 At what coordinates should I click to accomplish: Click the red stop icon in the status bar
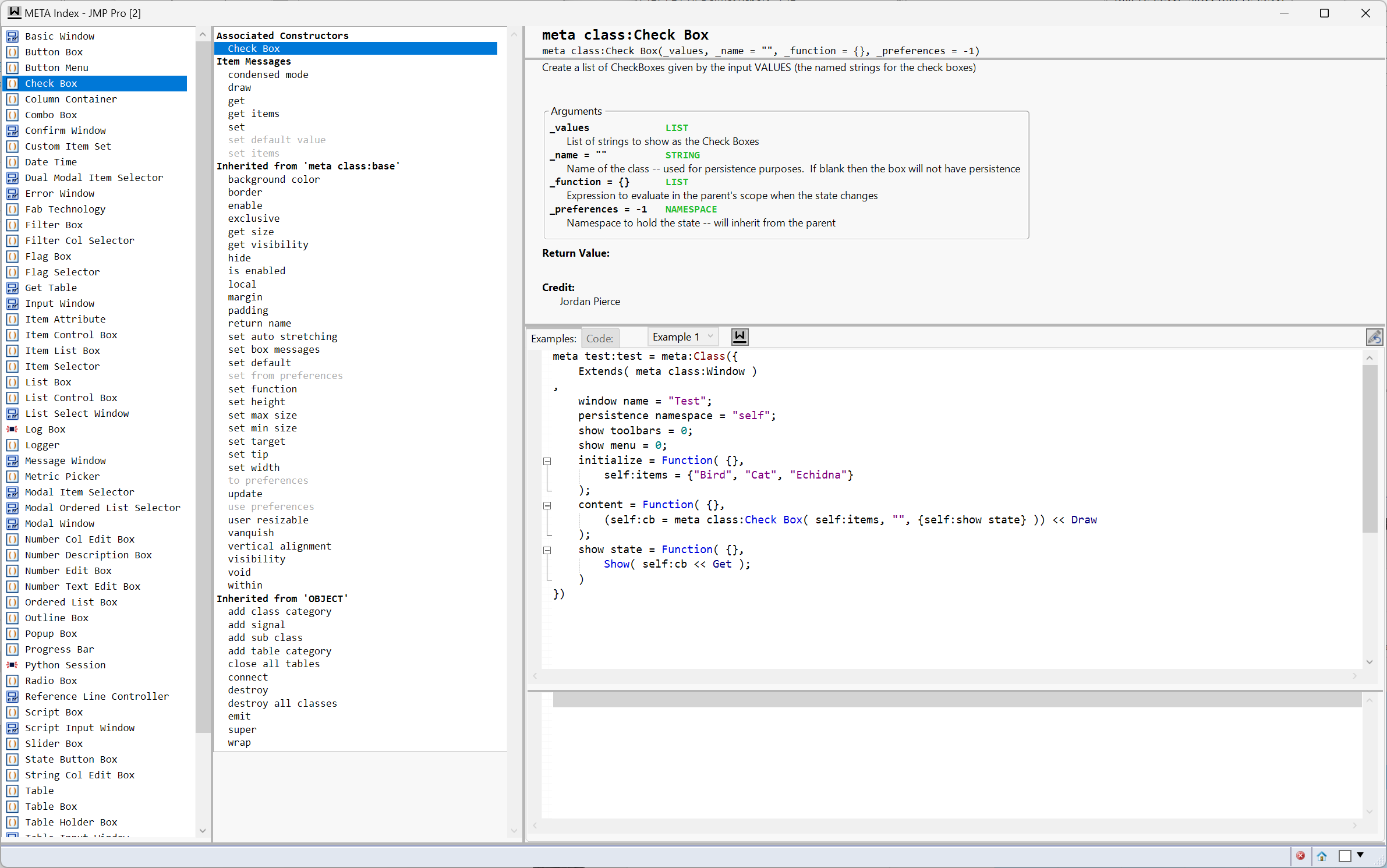pyautogui.click(x=1301, y=856)
